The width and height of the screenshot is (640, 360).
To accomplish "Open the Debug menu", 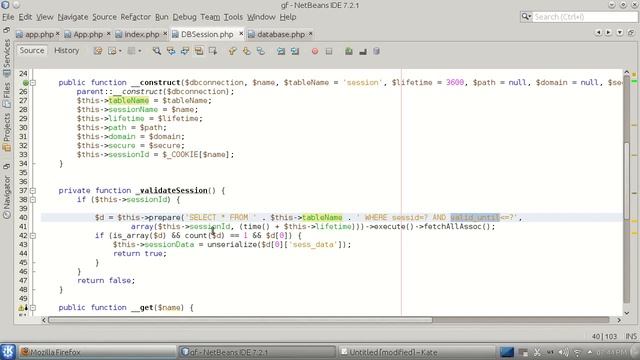I will point(184,17).
